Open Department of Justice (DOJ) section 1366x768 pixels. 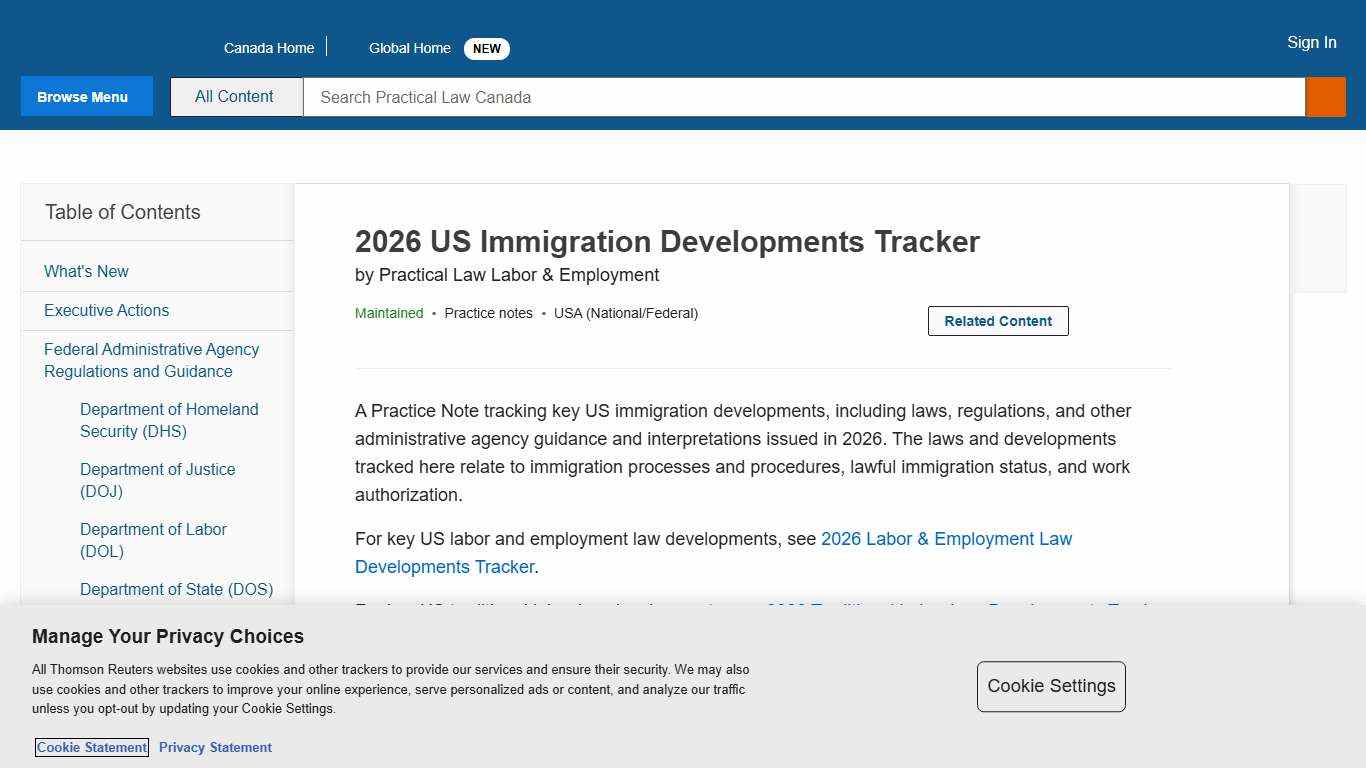coord(158,480)
